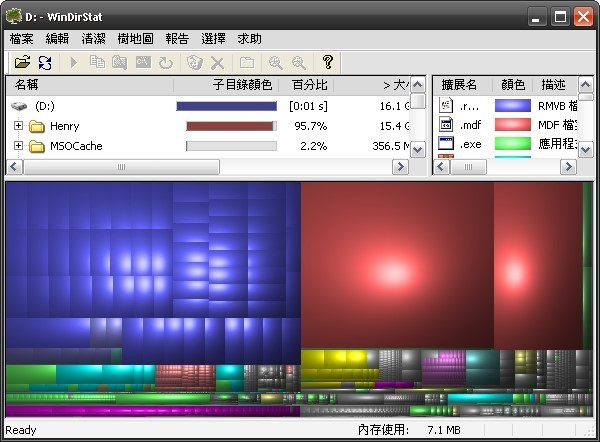The width and height of the screenshot is (600, 442).
Task: Click the Properties folder toolbar icon
Action: click(x=247, y=62)
